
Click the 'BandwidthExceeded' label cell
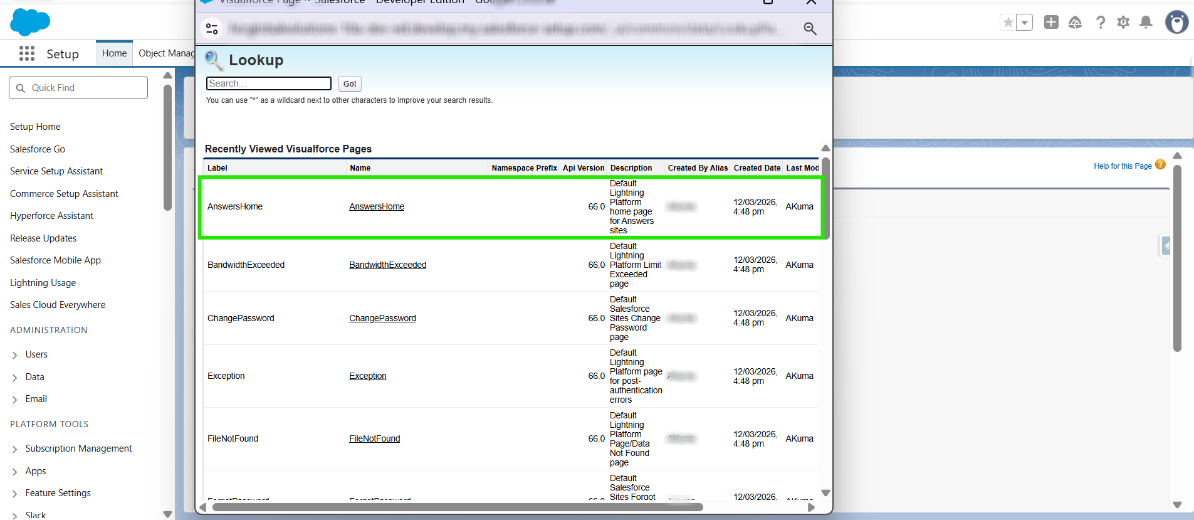pyautogui.click(x=246, y=265)
